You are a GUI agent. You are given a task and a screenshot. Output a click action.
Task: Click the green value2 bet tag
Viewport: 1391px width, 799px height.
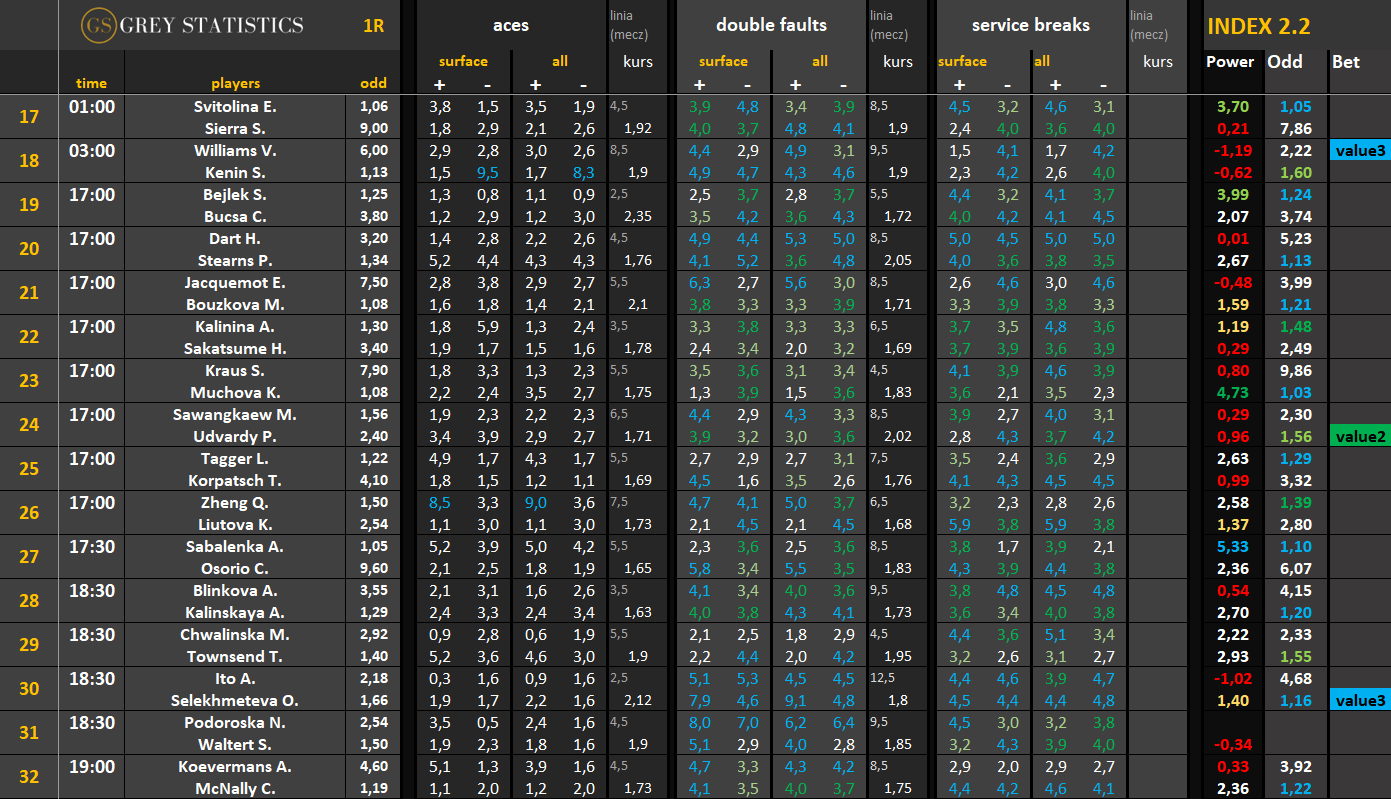[1360, 437]
